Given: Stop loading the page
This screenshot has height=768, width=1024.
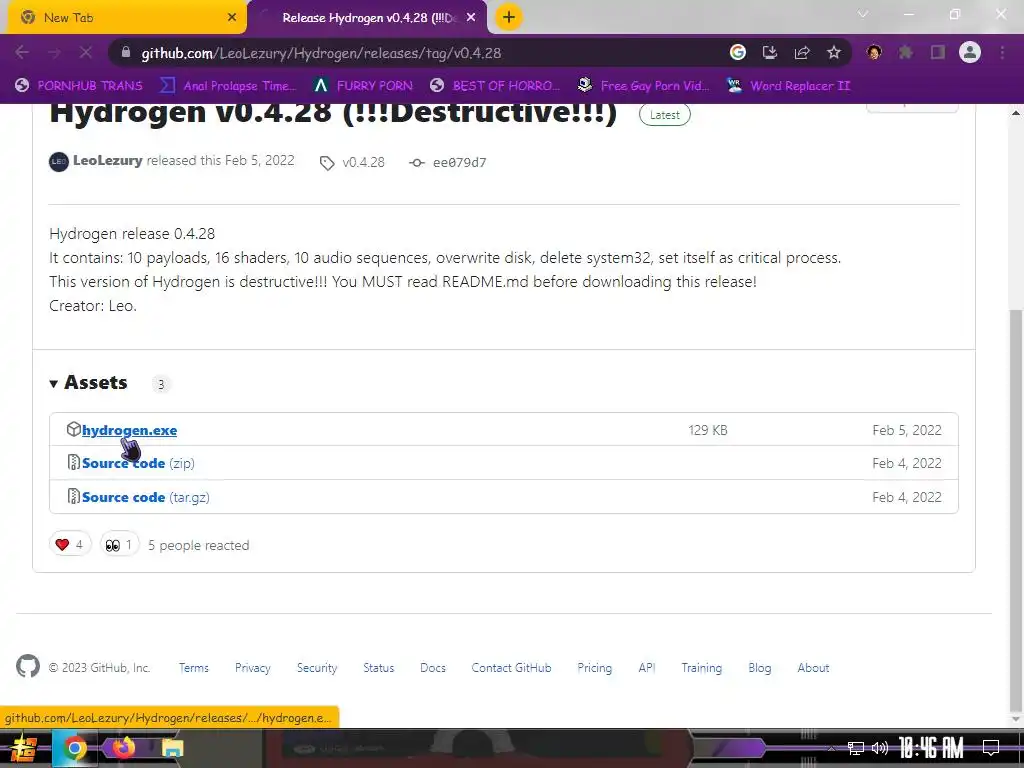Looking at the screenshot, I should click(x=86, y=52).
